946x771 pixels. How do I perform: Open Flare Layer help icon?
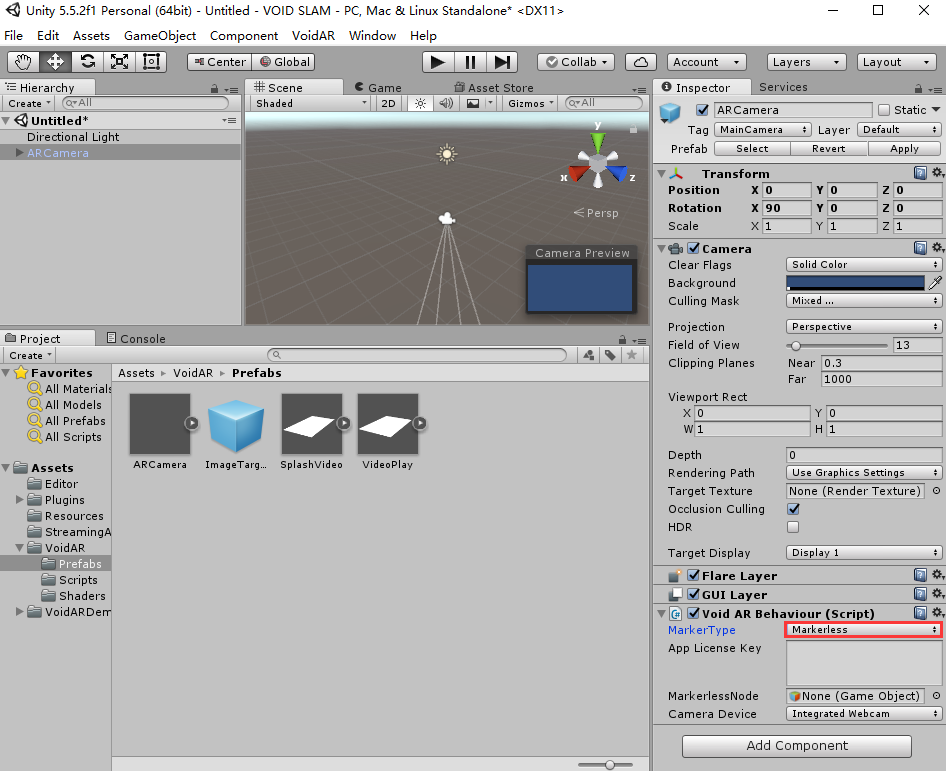[x=920, y=575]
